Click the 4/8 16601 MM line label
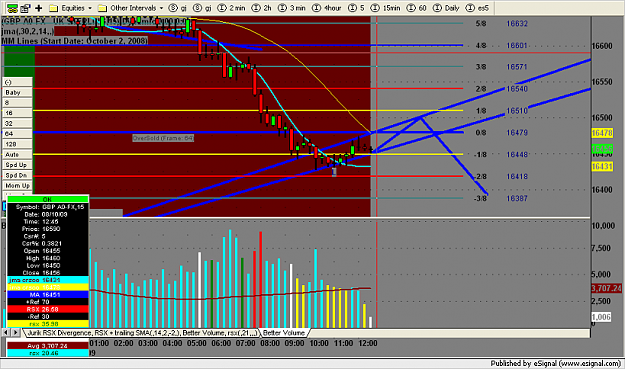This screenshot has width=625, height=369. (501, 45)
